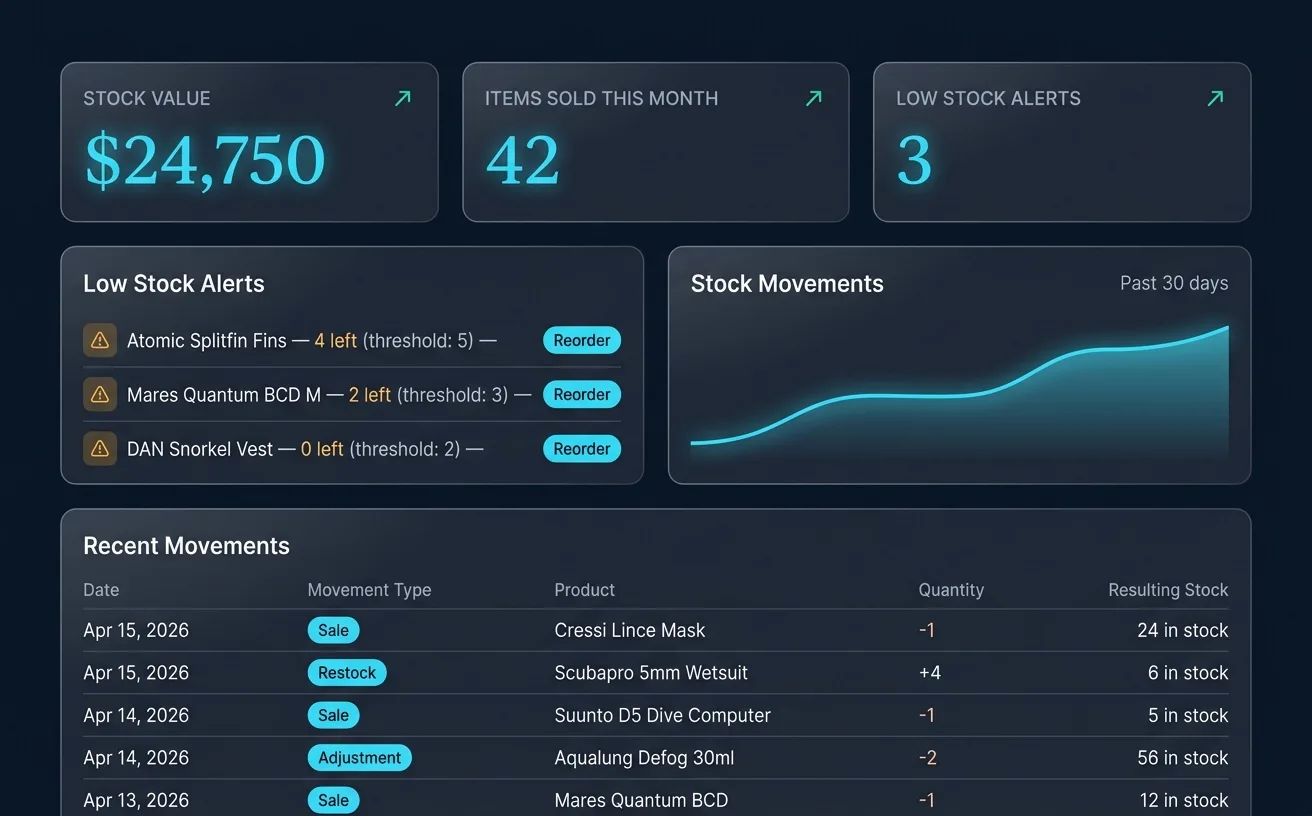
Task: Click the Mares Quantum BCD M alert text
Action: pos(329,395)
